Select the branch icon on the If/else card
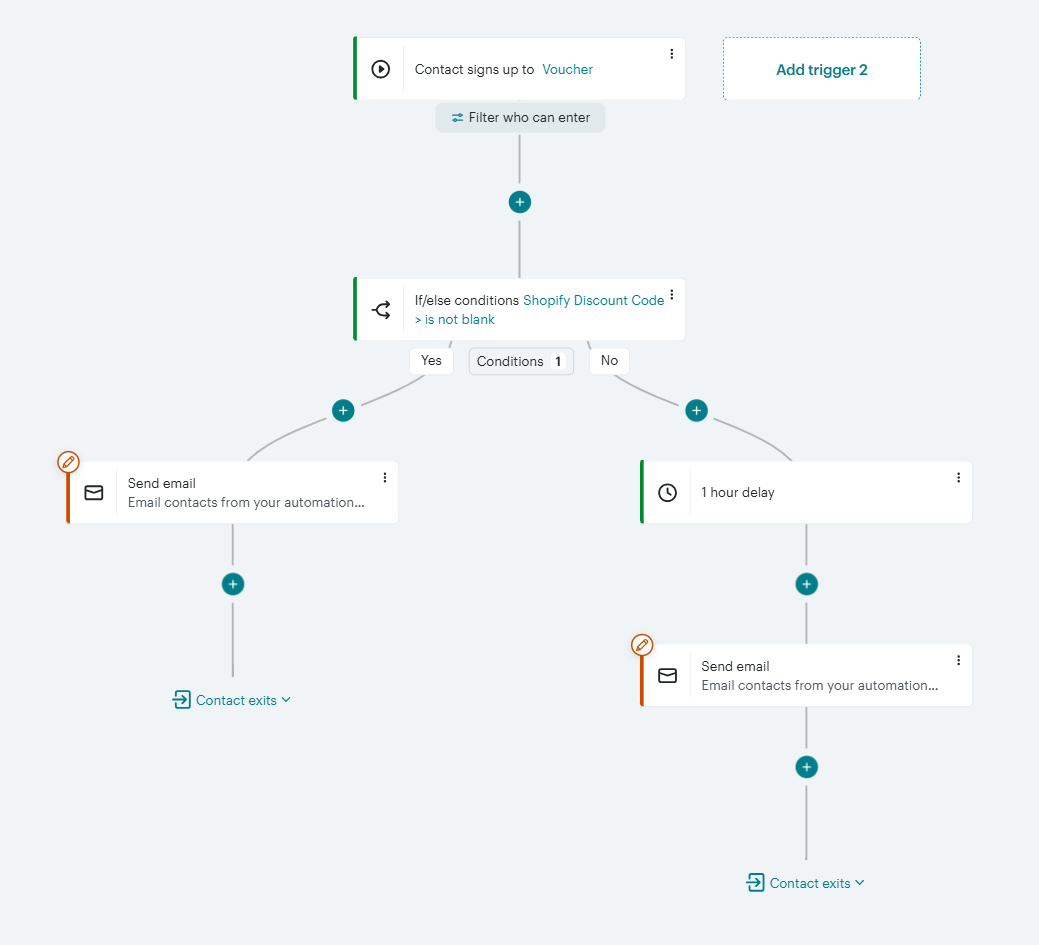This screenshot has width=1039, height=945. click(x=381, y=309)
